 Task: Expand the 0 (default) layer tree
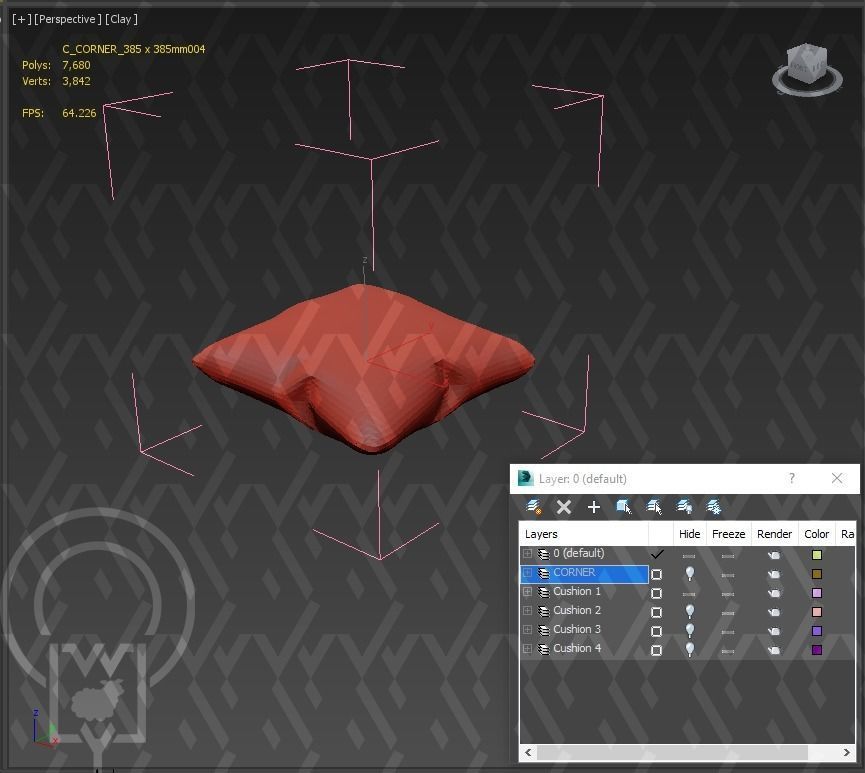pyautogui.click(x=527, y=553)
